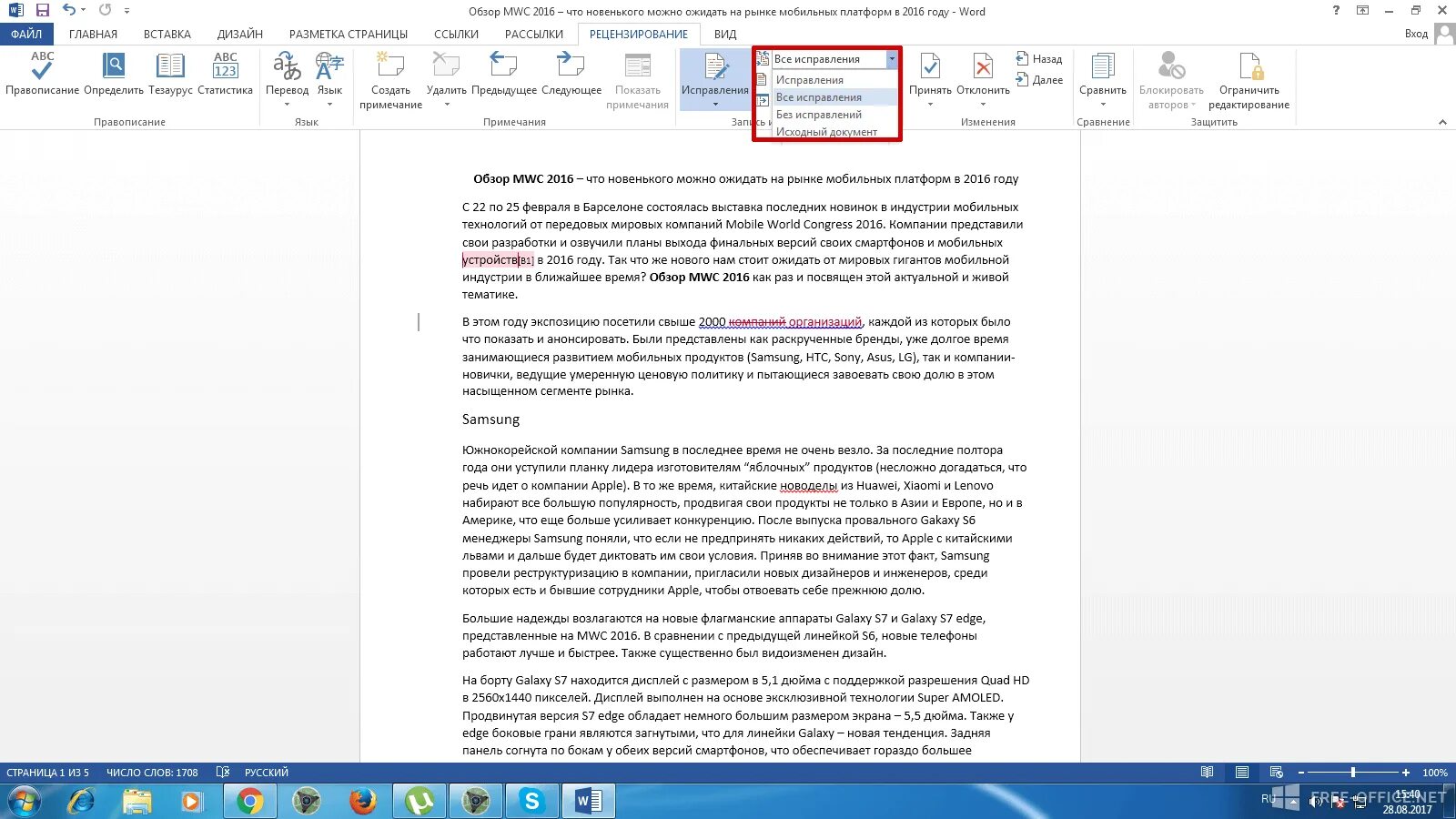The width and height of the screenshot is (1456, 819).
Task: Expand the Перевод dropdown arrow
Action: (x=287, y=104)
